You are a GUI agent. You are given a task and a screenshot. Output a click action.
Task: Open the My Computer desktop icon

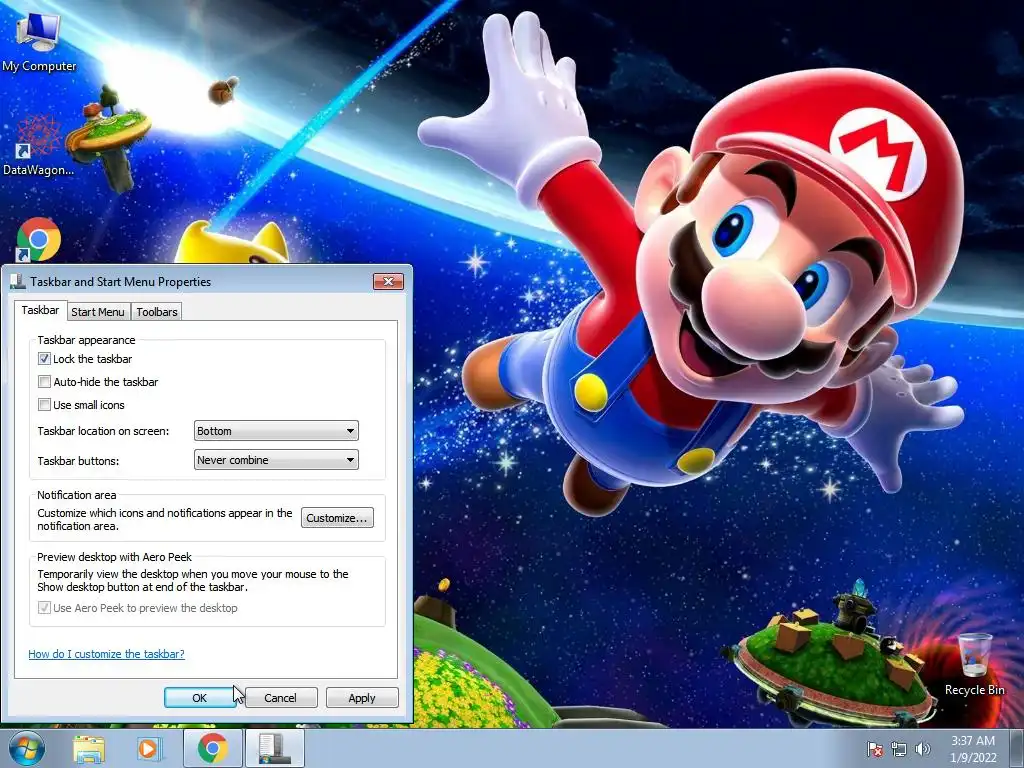click(39, 41)
